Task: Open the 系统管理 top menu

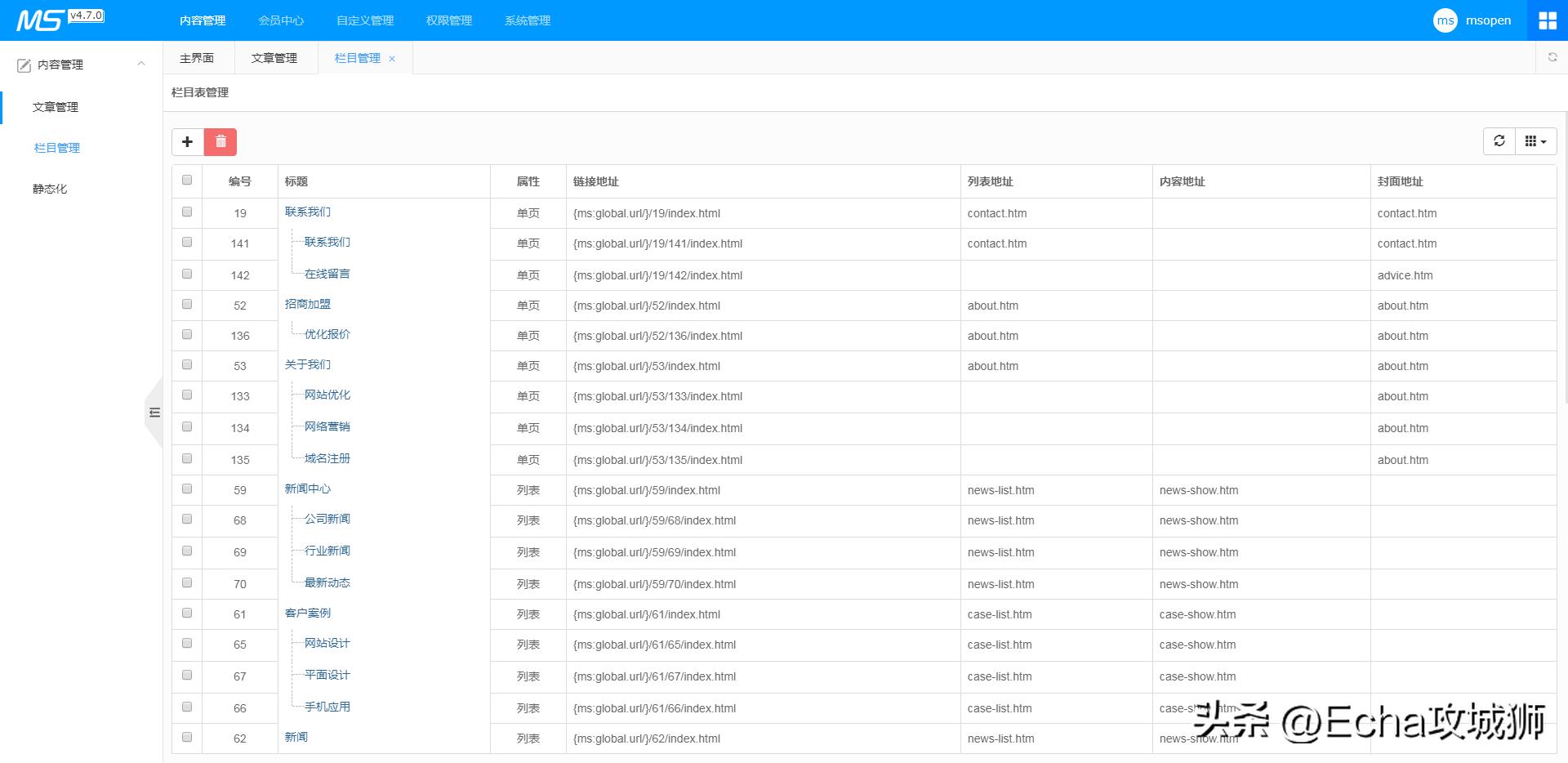Action: [x=528, y=20]
